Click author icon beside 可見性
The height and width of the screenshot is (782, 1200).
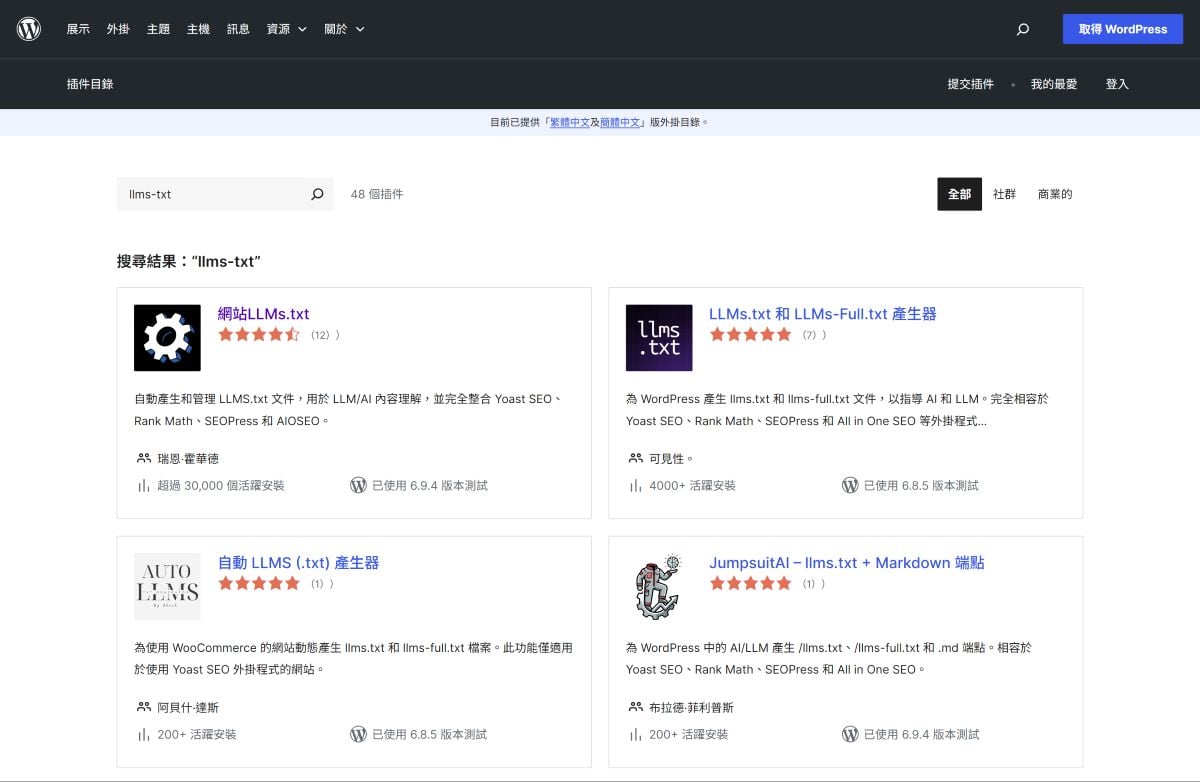(x=635, y=458)
